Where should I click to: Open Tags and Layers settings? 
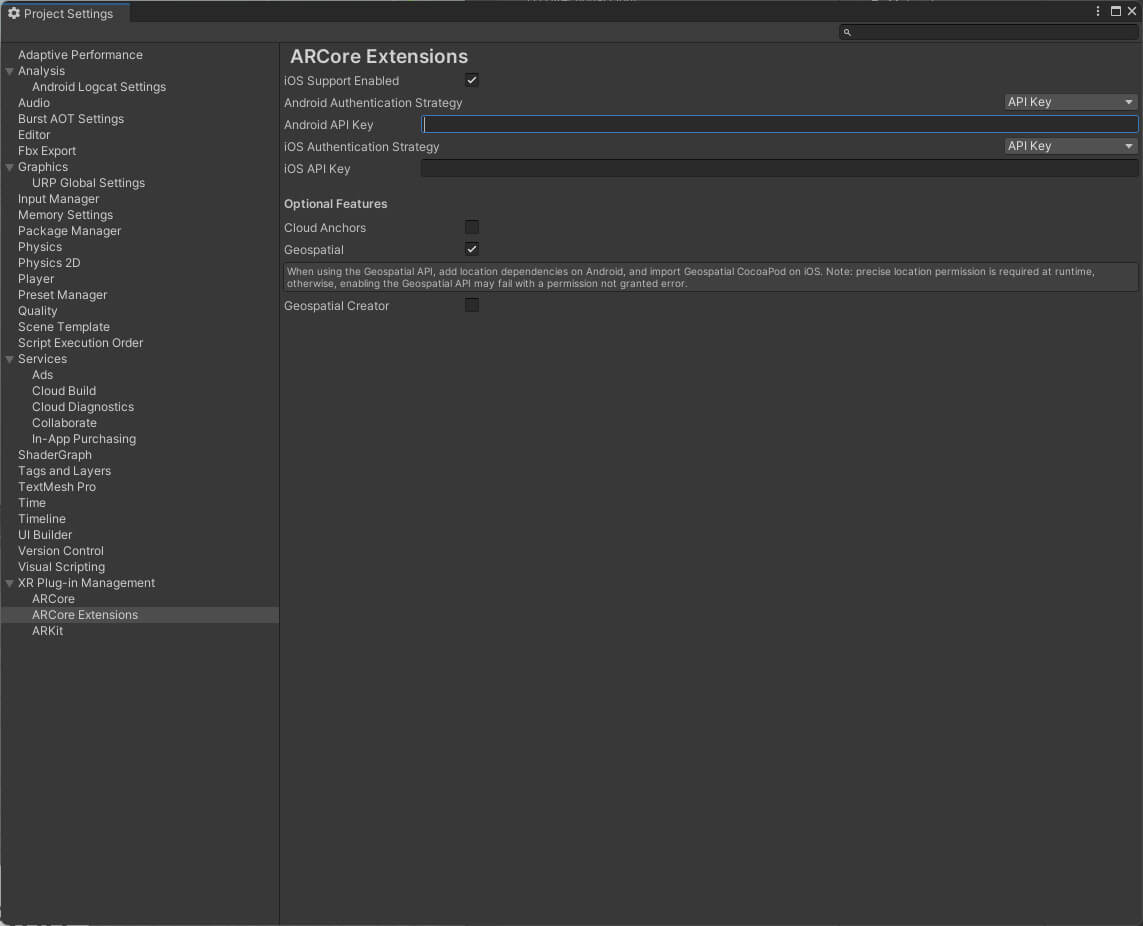pyautogui.click(x=64, y=472)
